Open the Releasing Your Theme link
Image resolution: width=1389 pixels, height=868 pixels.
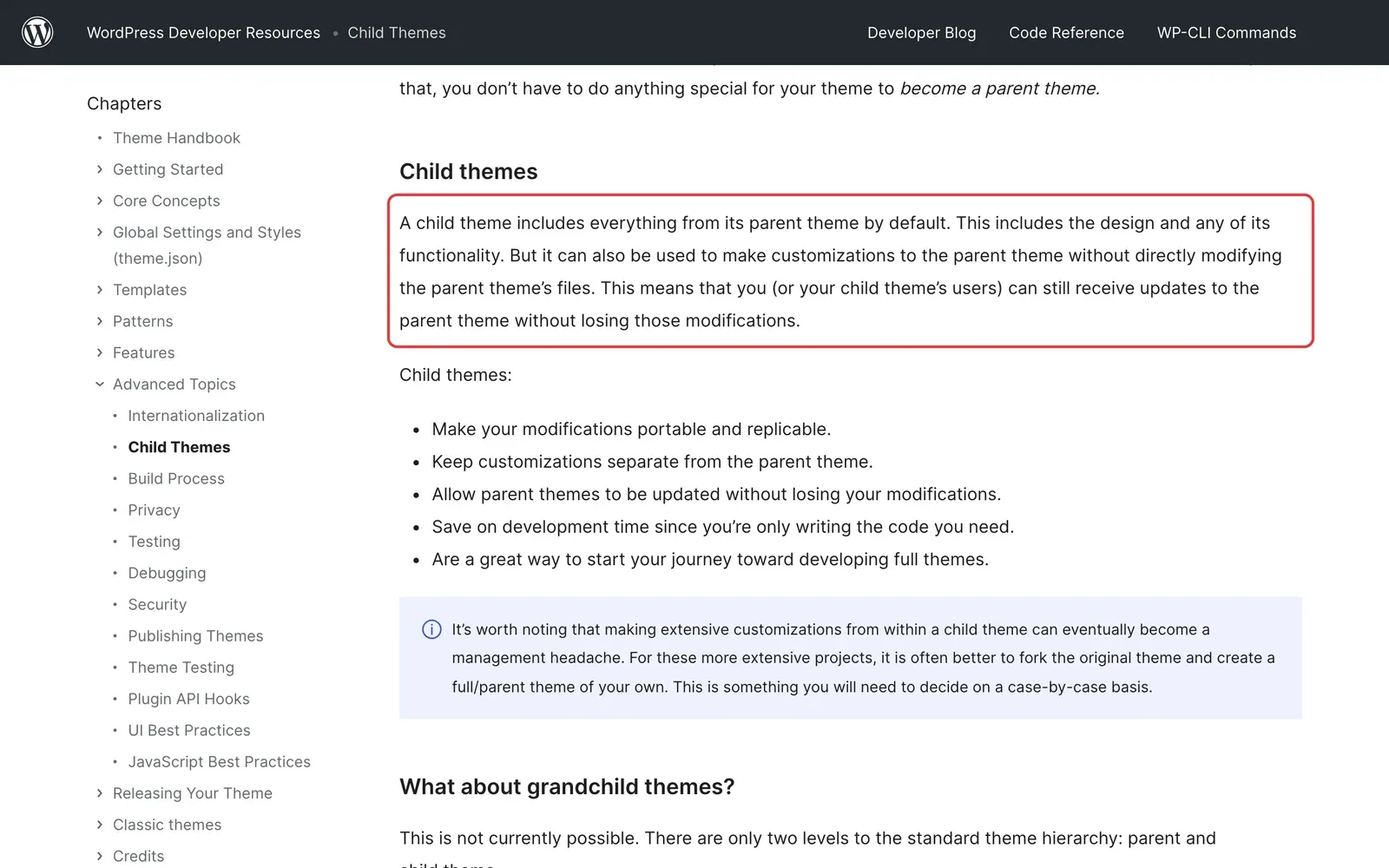(x=192, y=793)
